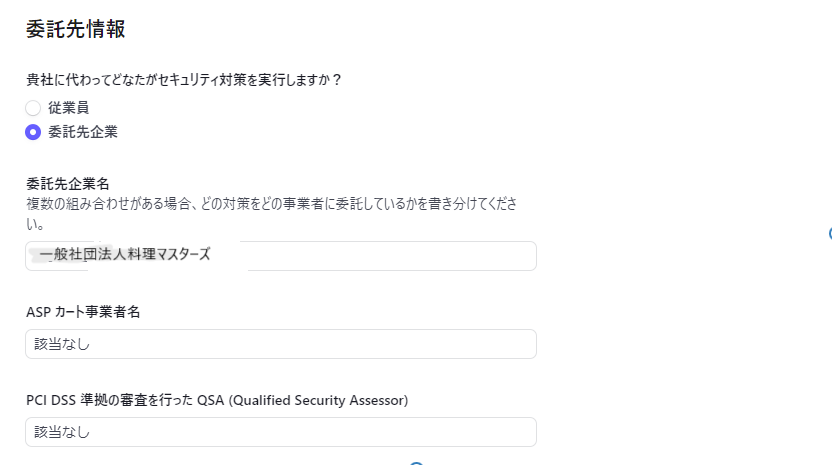Focus the 委託先企業名 input field
This screenshot has width=832, height=465.
pos(380,256)
